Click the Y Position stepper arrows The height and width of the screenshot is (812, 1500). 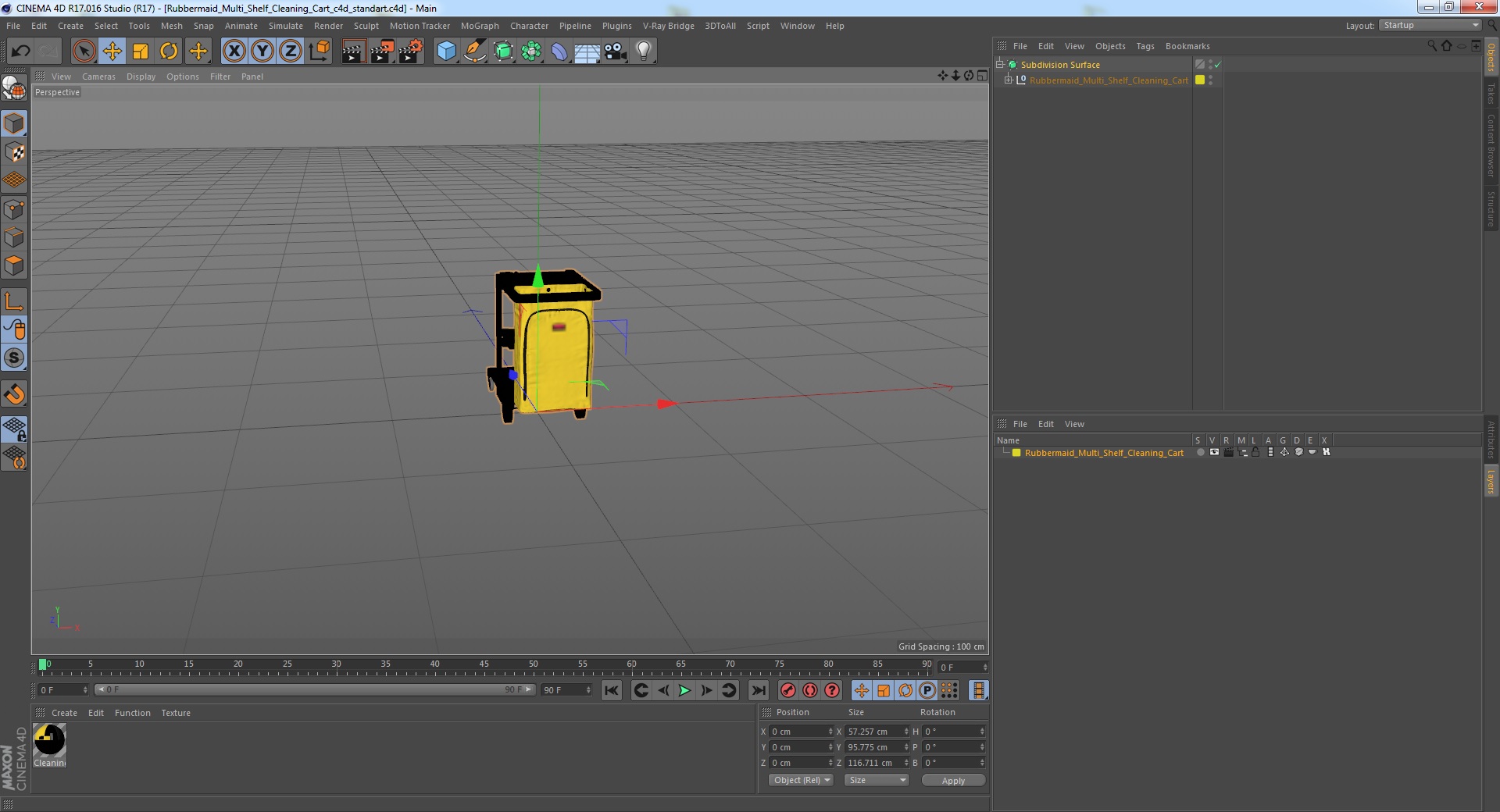coord(830,747)
